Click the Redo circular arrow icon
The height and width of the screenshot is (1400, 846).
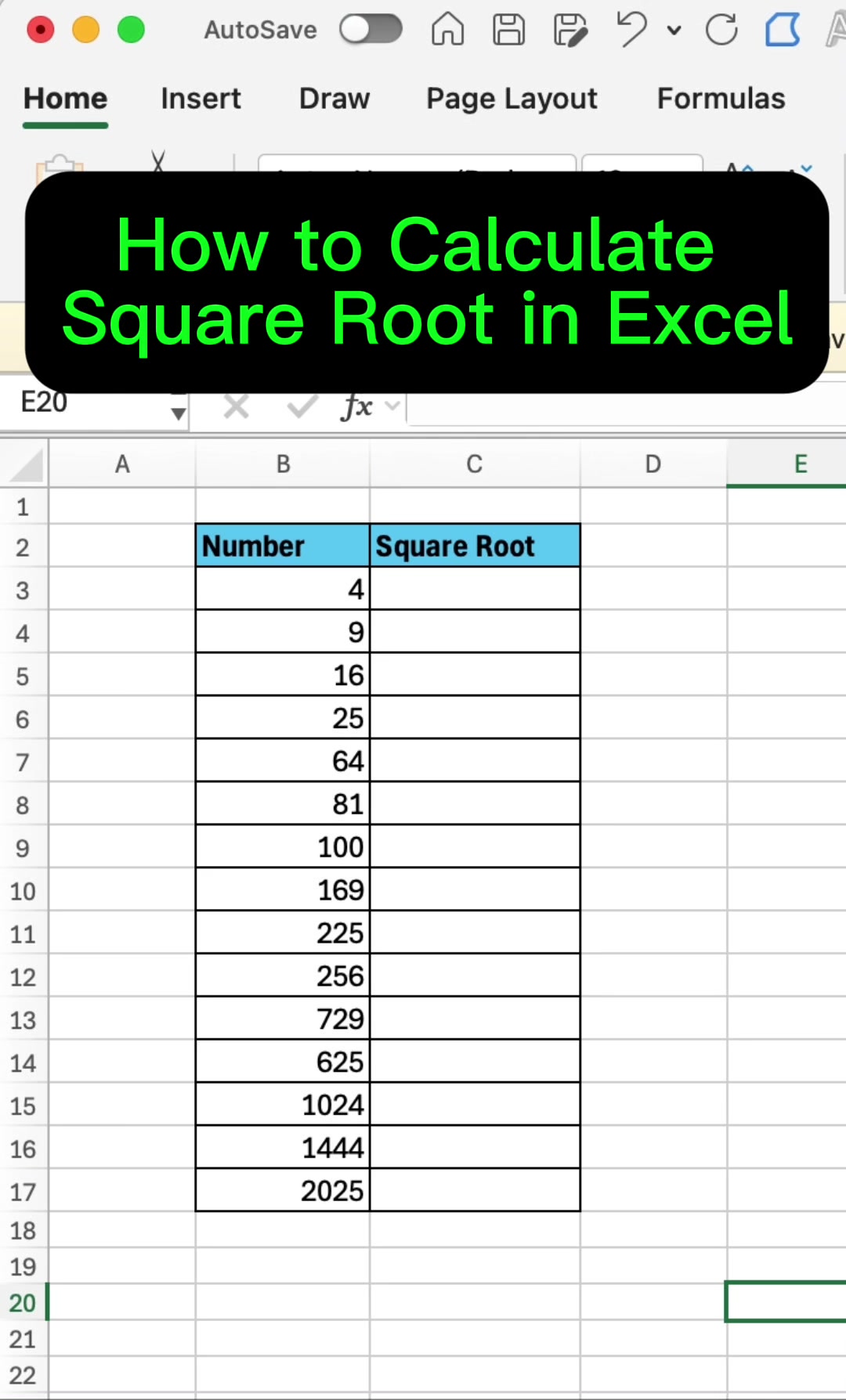tap(721, 30)
